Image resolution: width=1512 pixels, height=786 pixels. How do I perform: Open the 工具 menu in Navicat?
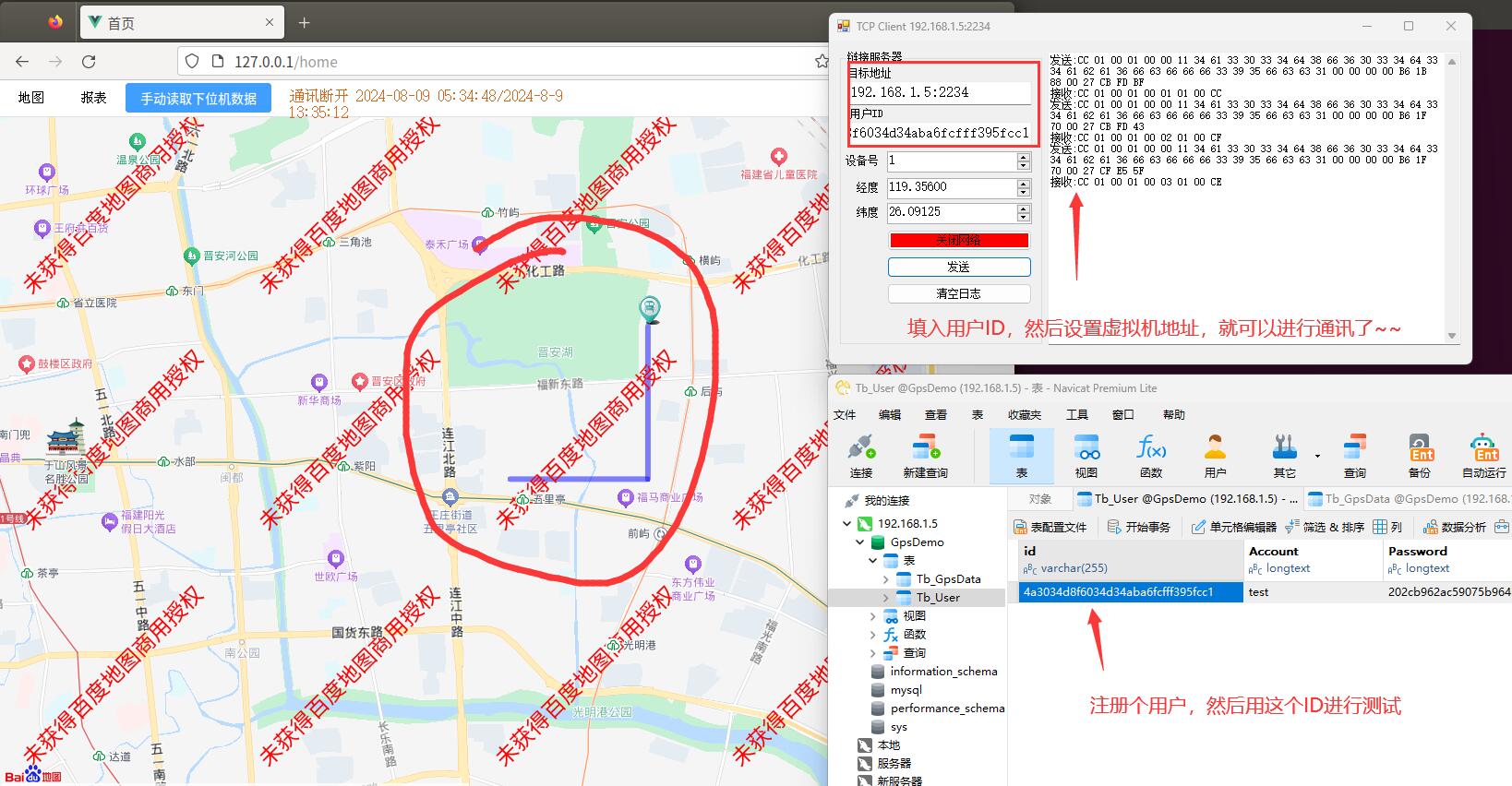1077,415
